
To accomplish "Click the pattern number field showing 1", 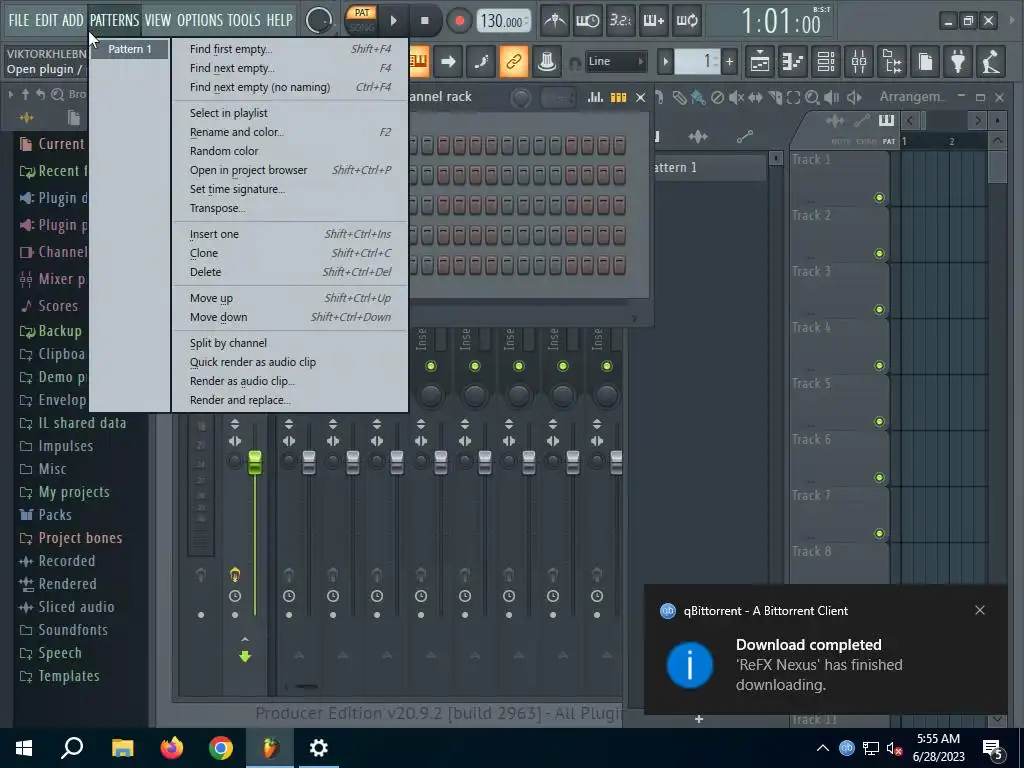I will (697, 62).
